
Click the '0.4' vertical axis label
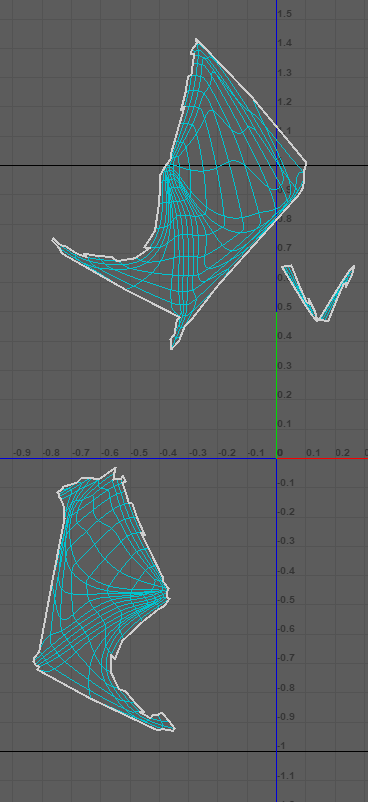pyautogui.click(x=285, y=336)
